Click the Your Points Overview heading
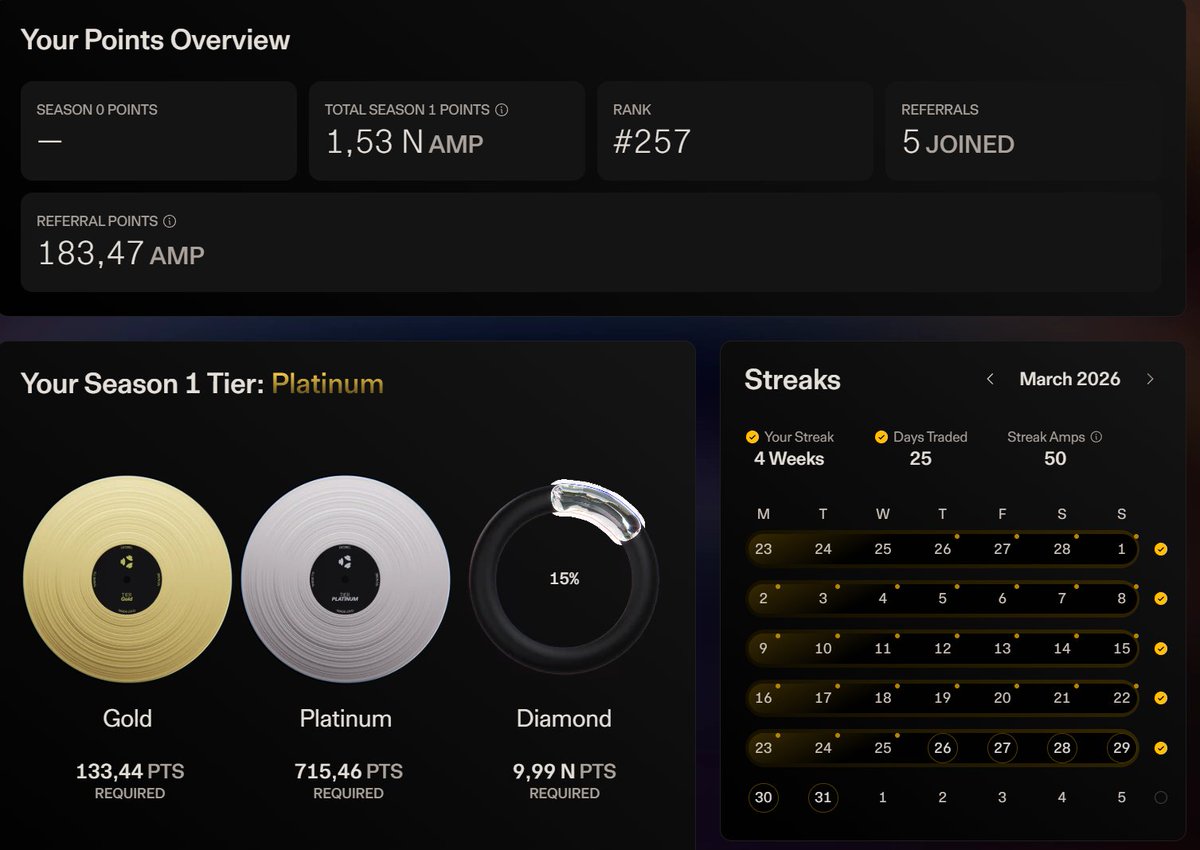Screen dimensions: 1200x850 click(x=155, y=40)
